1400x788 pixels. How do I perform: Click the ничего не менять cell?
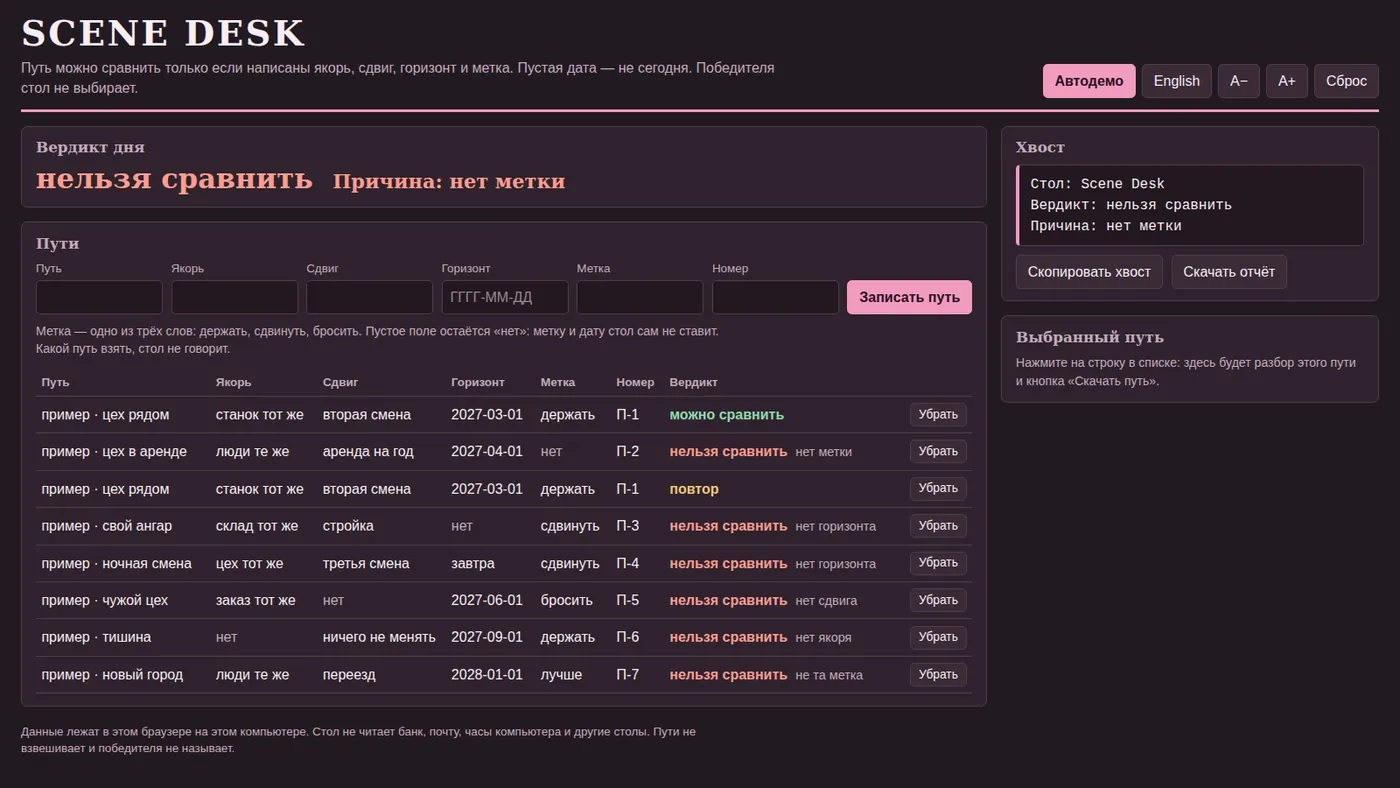379,637
